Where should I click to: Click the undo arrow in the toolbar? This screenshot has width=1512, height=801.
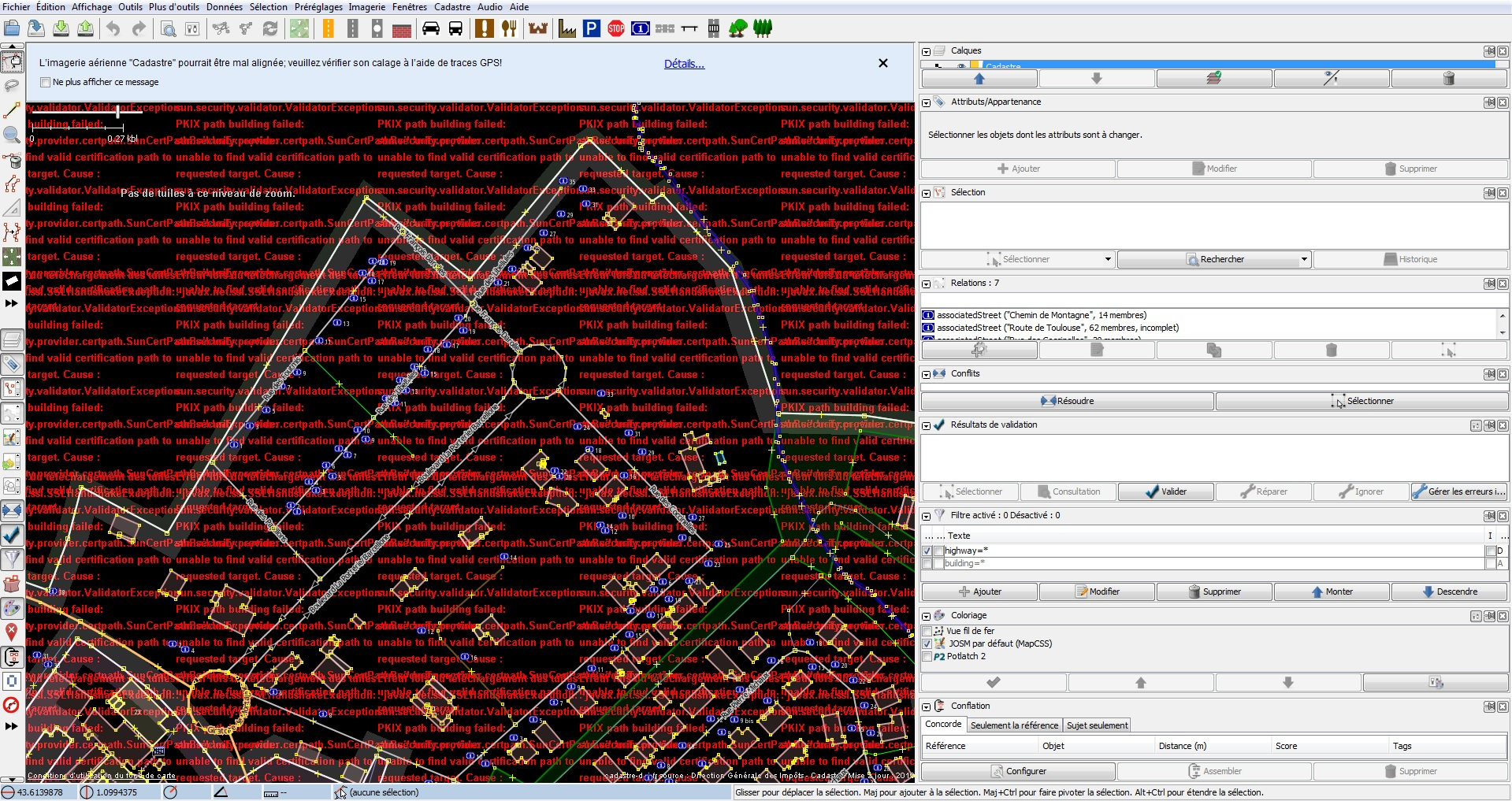point(113,29)
